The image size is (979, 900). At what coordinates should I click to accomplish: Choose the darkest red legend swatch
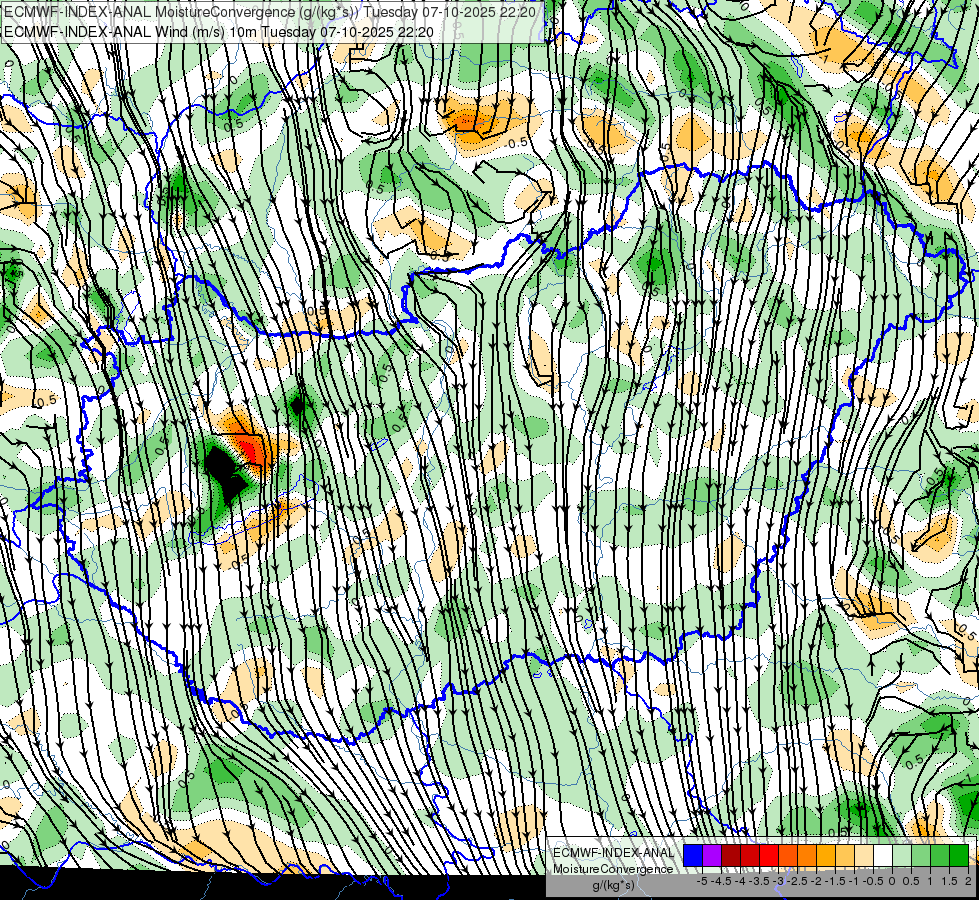[731, 856]
